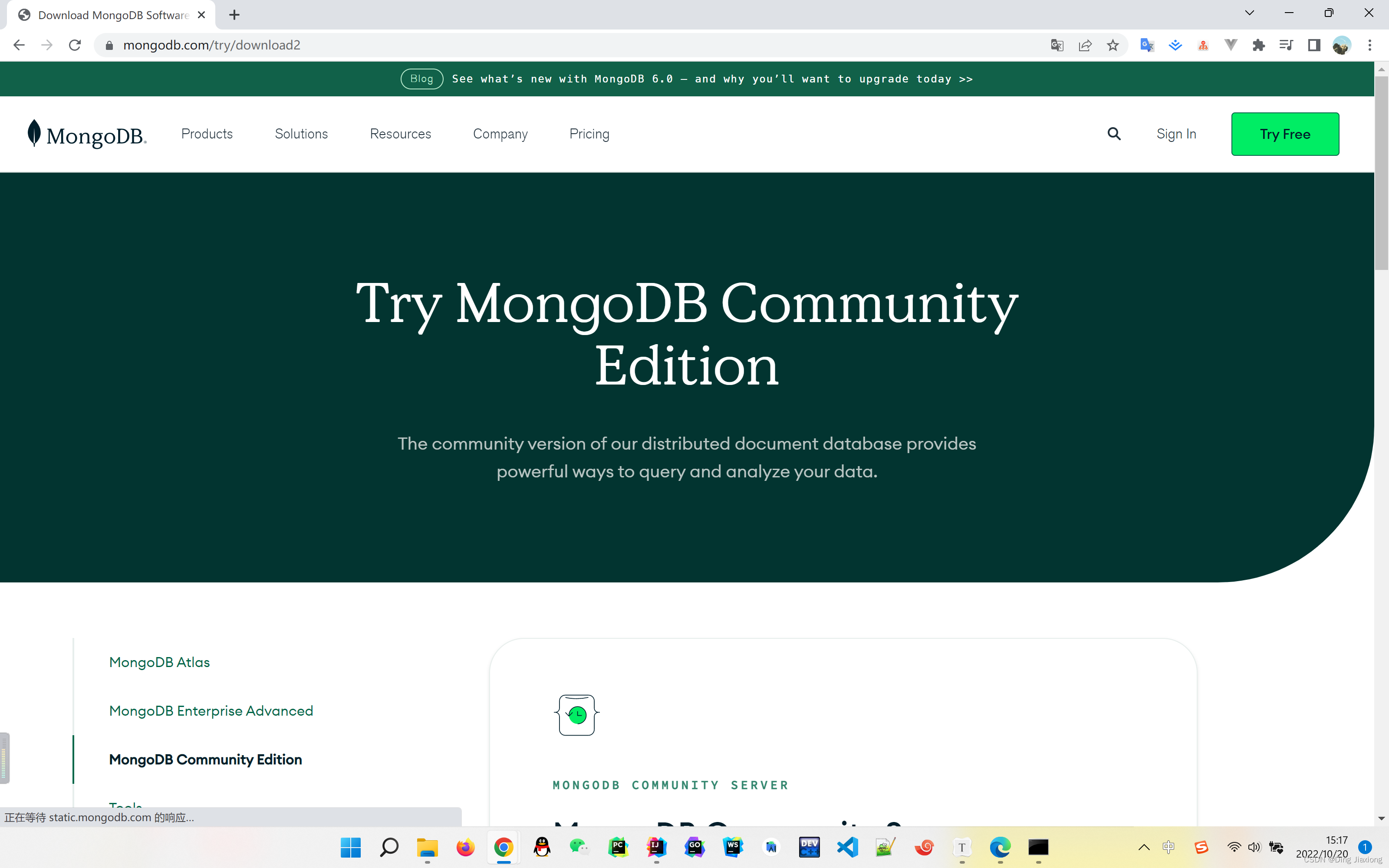This screenshot has width=1389, height=868.
Task: Open GoLand from the taskbar
Action: tap(694, 847)
